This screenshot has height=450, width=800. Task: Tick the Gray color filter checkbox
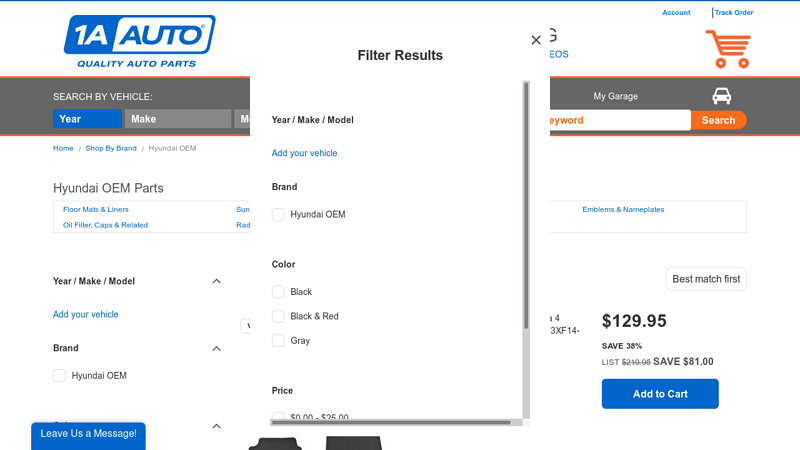coord(278,340)
